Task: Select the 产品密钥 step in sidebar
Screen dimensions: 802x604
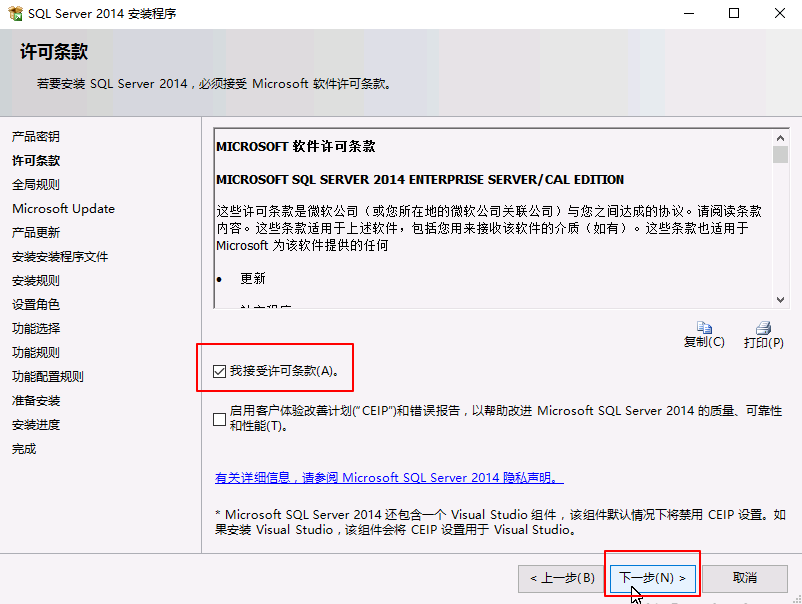Action: pos(35,136)
